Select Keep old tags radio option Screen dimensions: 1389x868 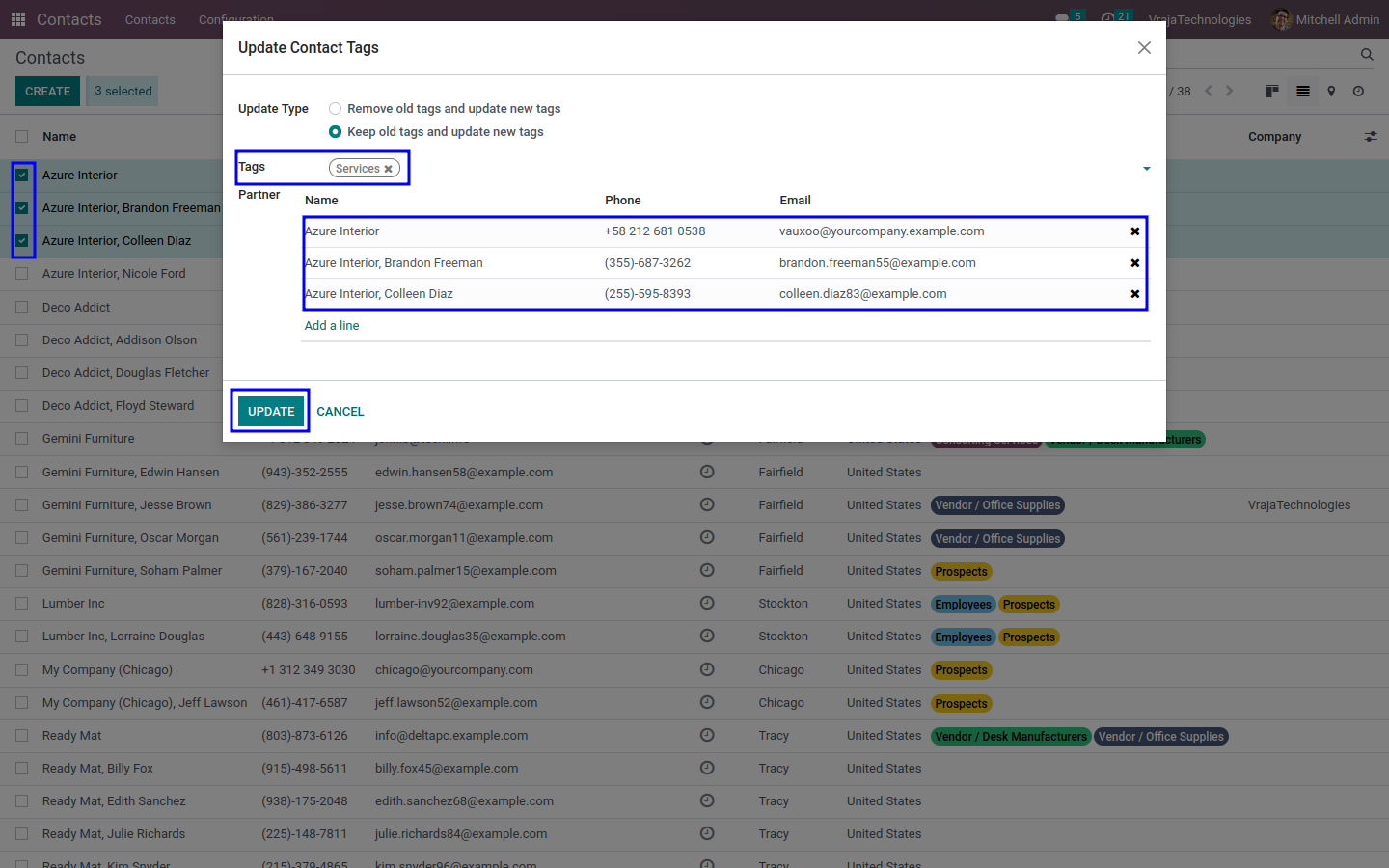(335, 132)
